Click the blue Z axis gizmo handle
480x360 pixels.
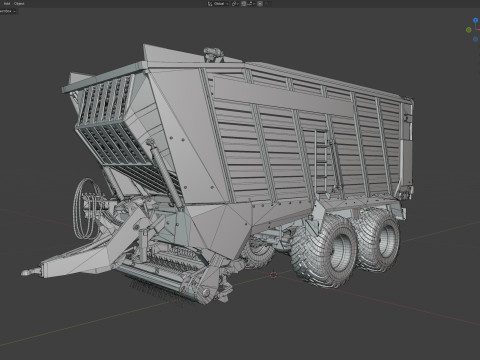pos(476,20)
